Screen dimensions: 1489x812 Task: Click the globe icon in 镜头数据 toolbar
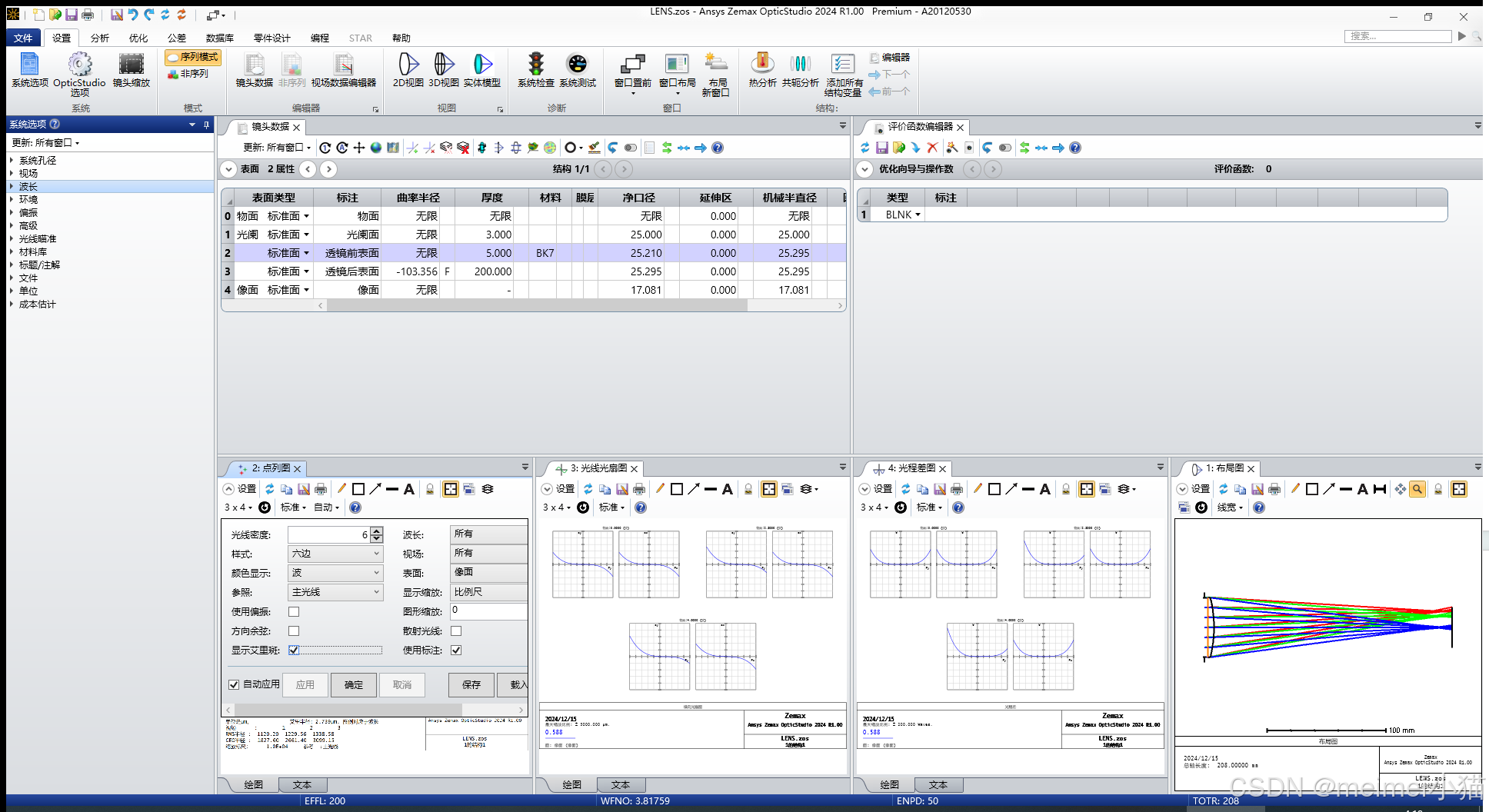(376, 148)
